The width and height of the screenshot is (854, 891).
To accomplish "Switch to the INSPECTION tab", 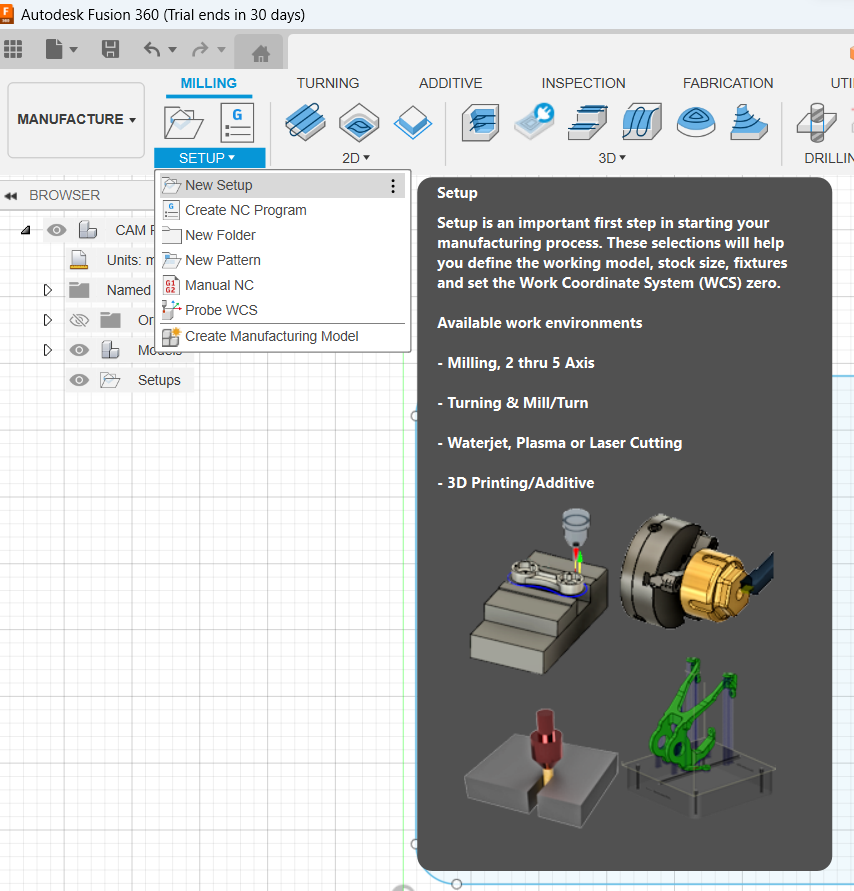I will (x=584, y=84).
